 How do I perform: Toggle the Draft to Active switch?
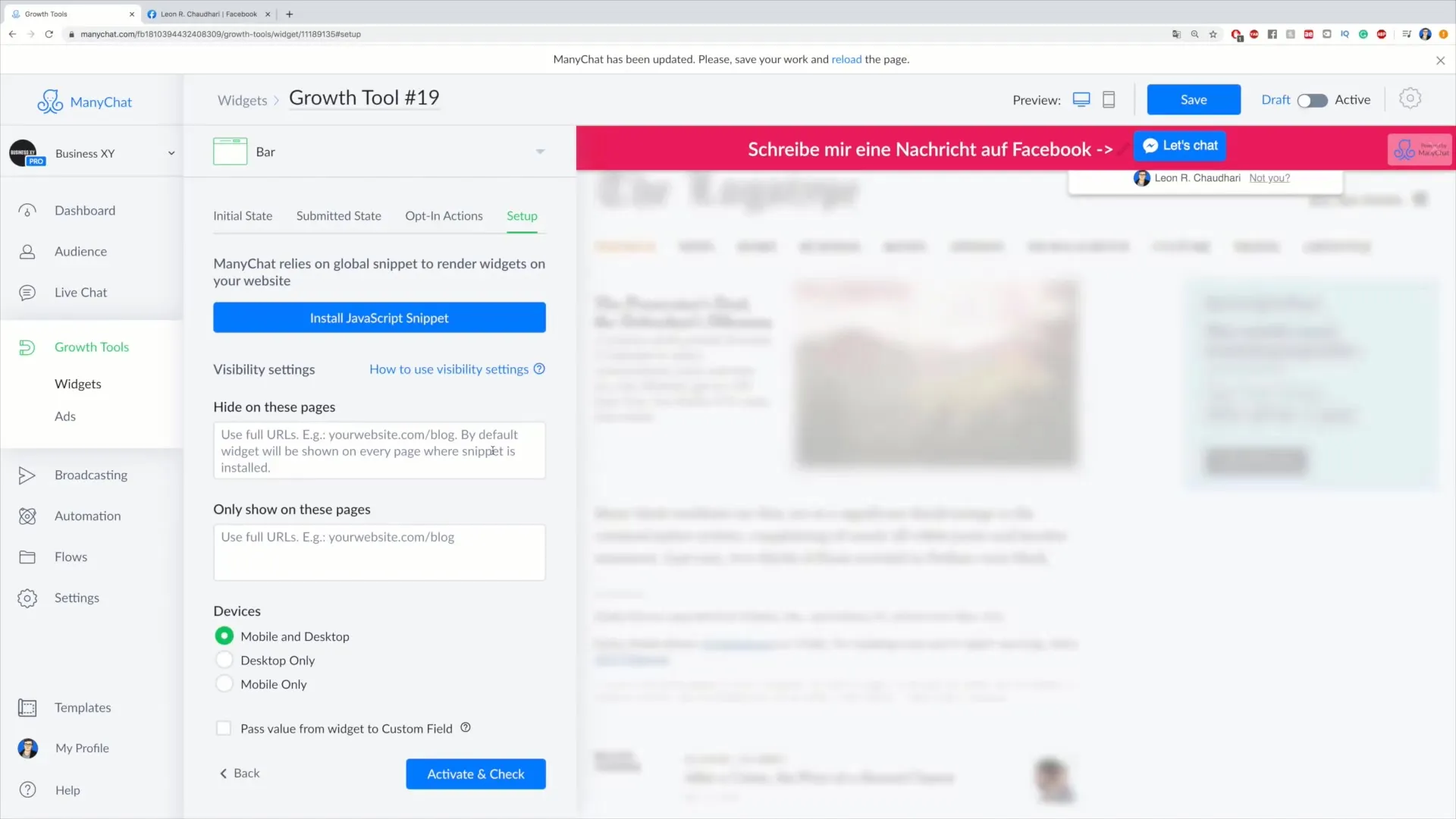(x=1313, y=99)
